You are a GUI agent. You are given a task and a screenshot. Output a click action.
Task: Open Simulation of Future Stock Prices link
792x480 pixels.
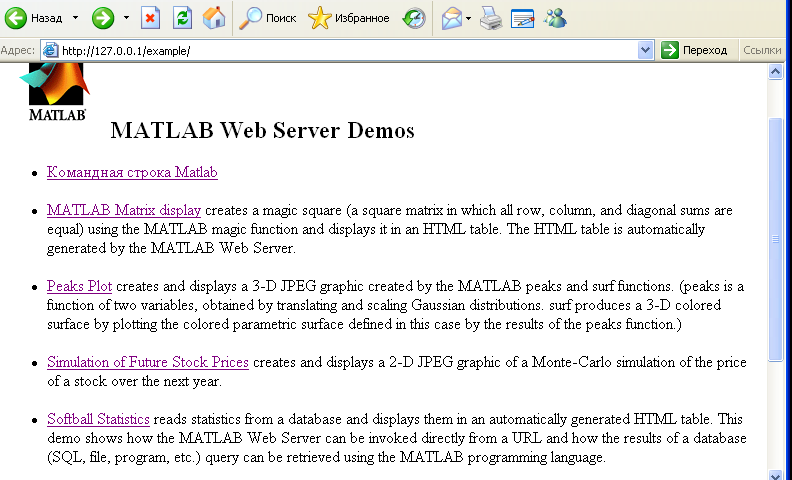147,362
